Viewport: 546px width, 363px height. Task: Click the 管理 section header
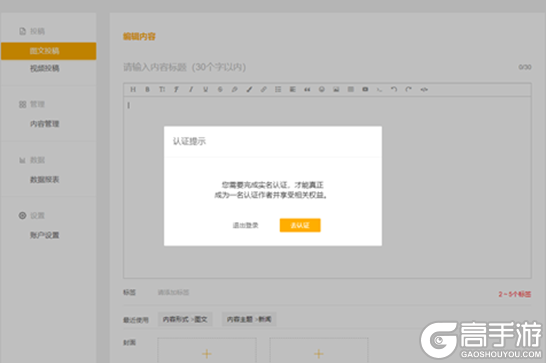point(32,104)
